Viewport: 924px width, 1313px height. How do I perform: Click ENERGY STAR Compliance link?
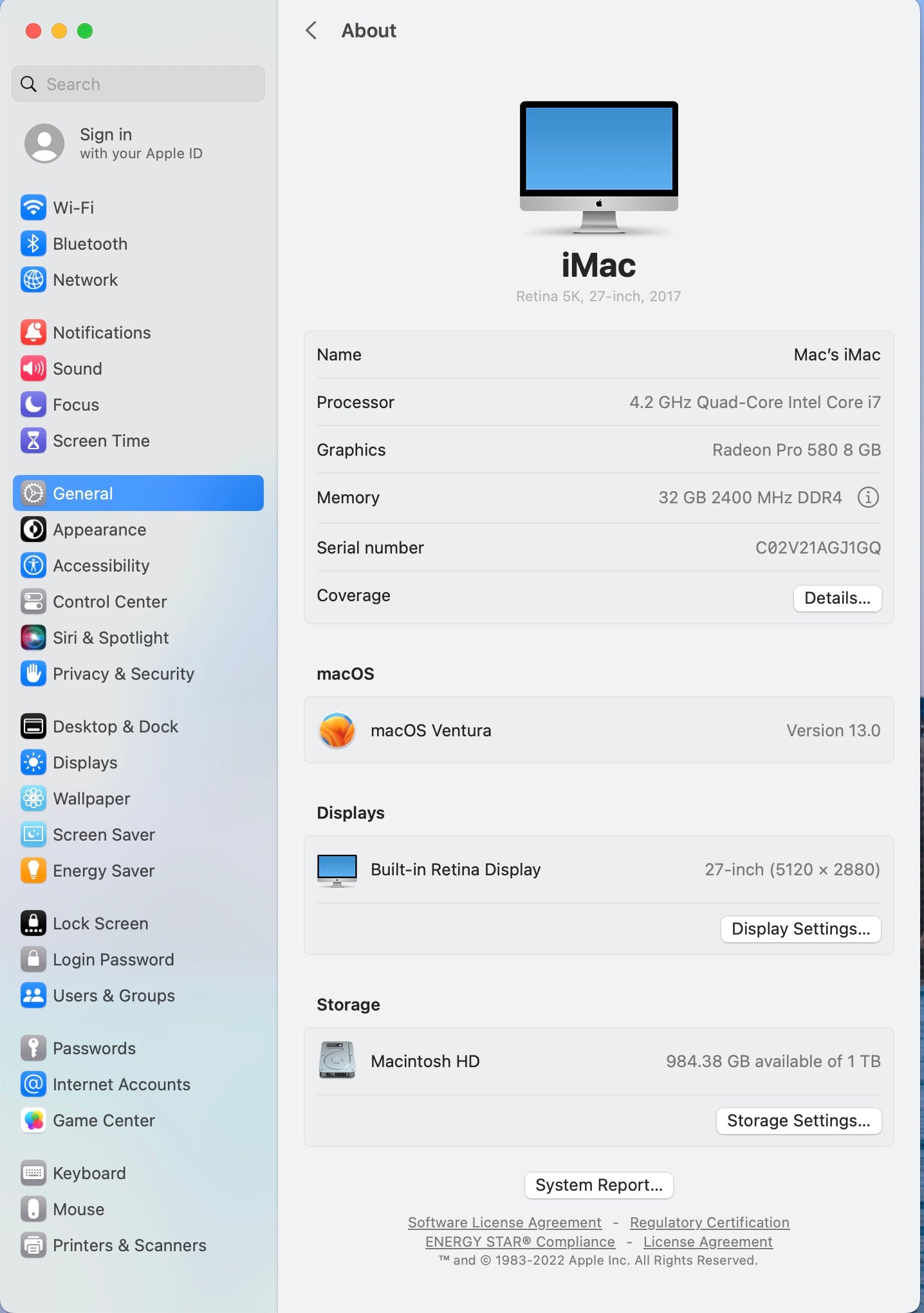[x=520, y=1242]
